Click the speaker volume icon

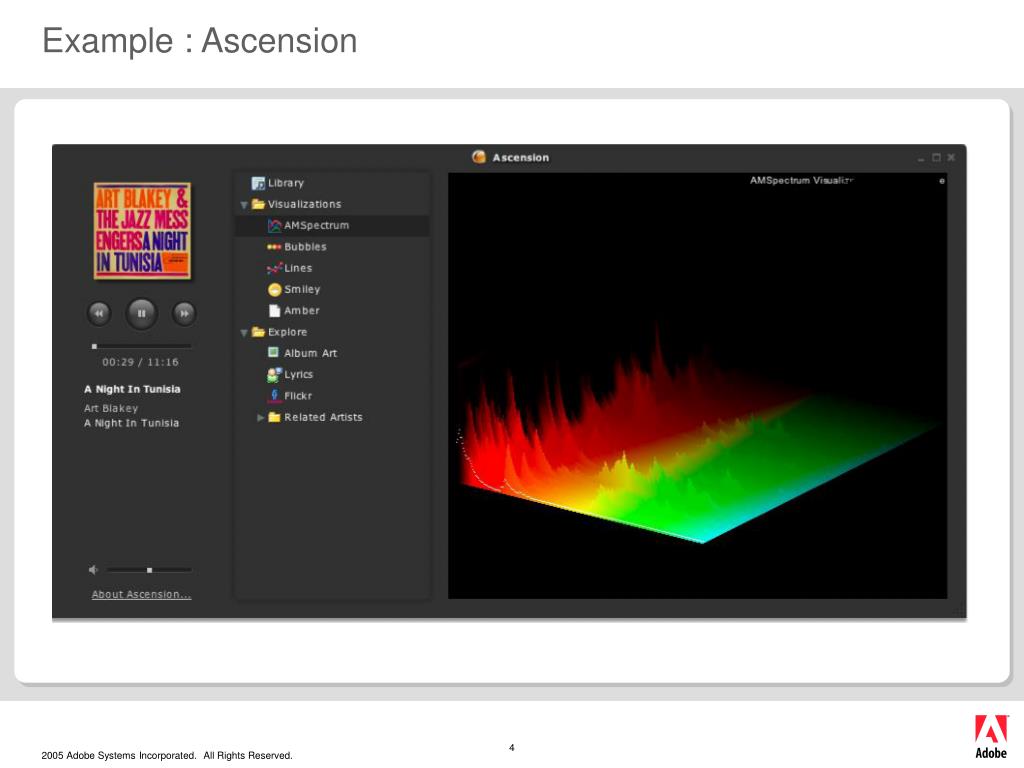(x=93, y=570)
